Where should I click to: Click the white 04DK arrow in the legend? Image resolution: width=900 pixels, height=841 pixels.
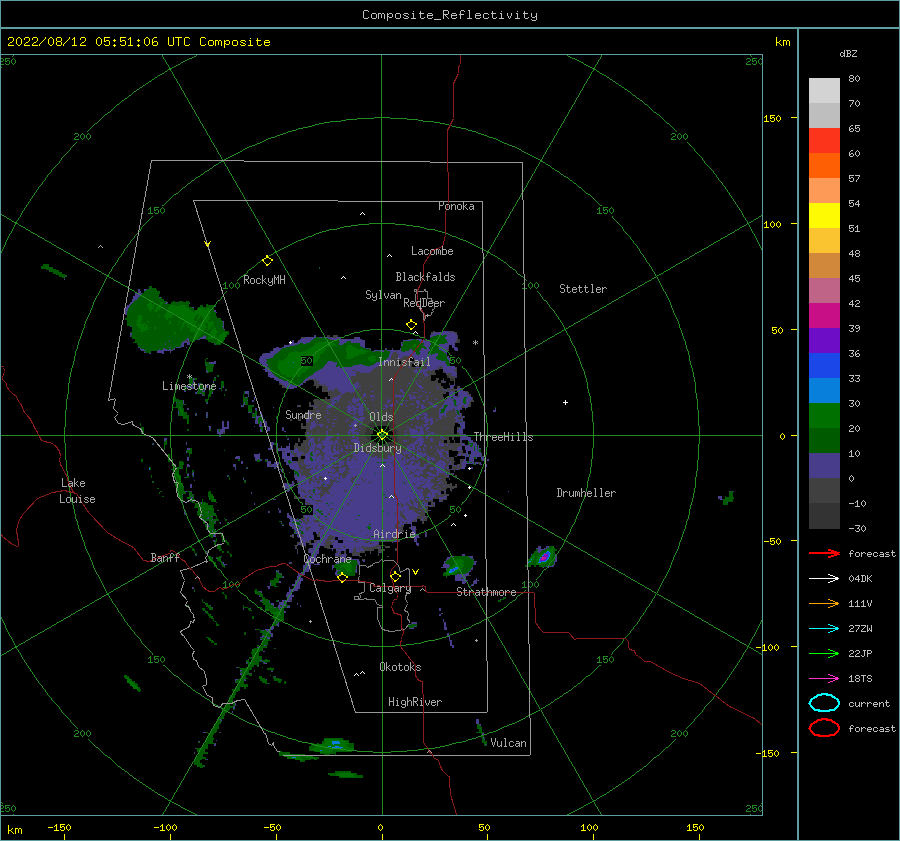[824, 578]
